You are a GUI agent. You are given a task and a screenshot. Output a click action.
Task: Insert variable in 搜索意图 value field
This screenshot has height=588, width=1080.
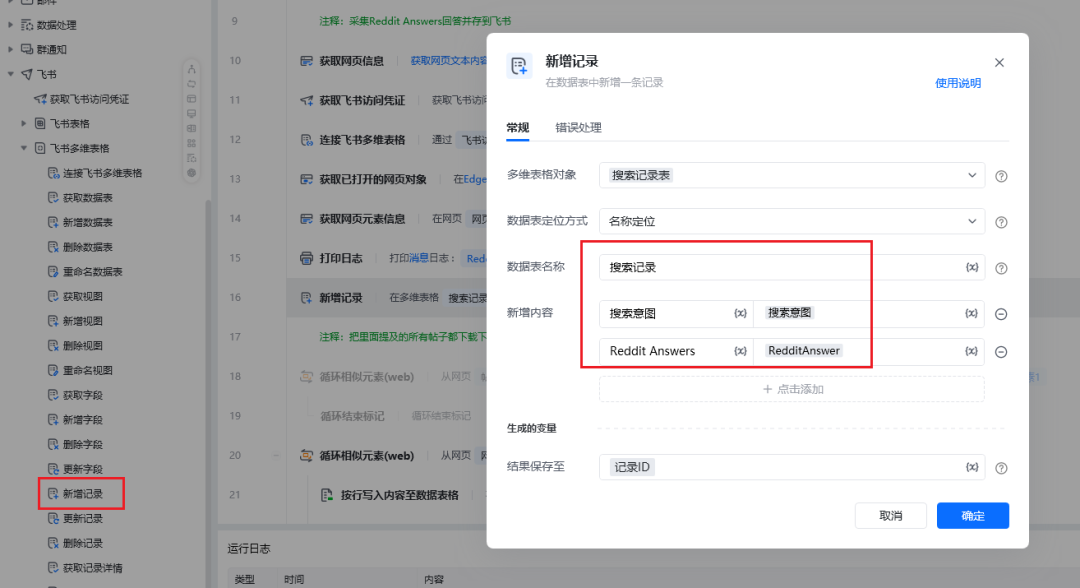coord(971,313)
